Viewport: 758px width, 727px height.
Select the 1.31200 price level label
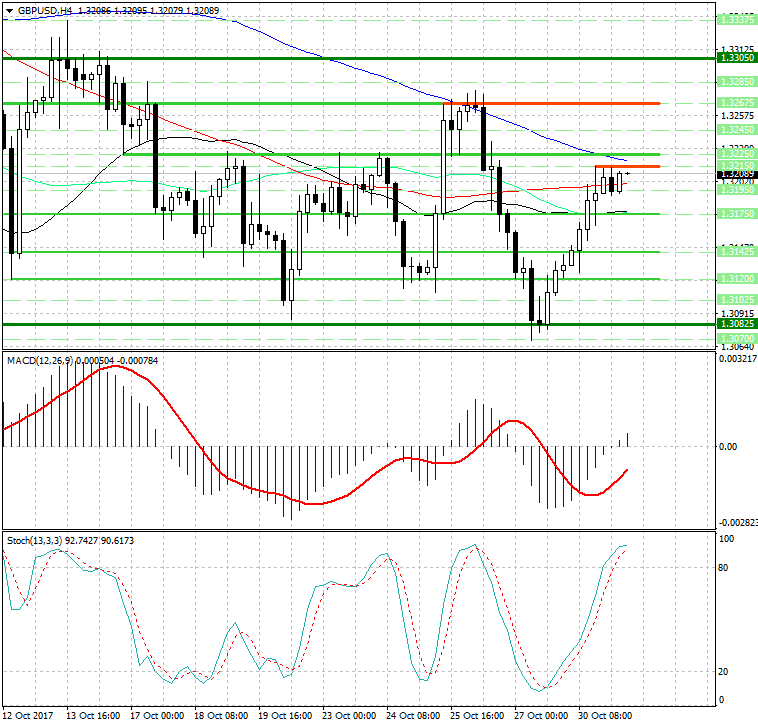pos(736,279)
